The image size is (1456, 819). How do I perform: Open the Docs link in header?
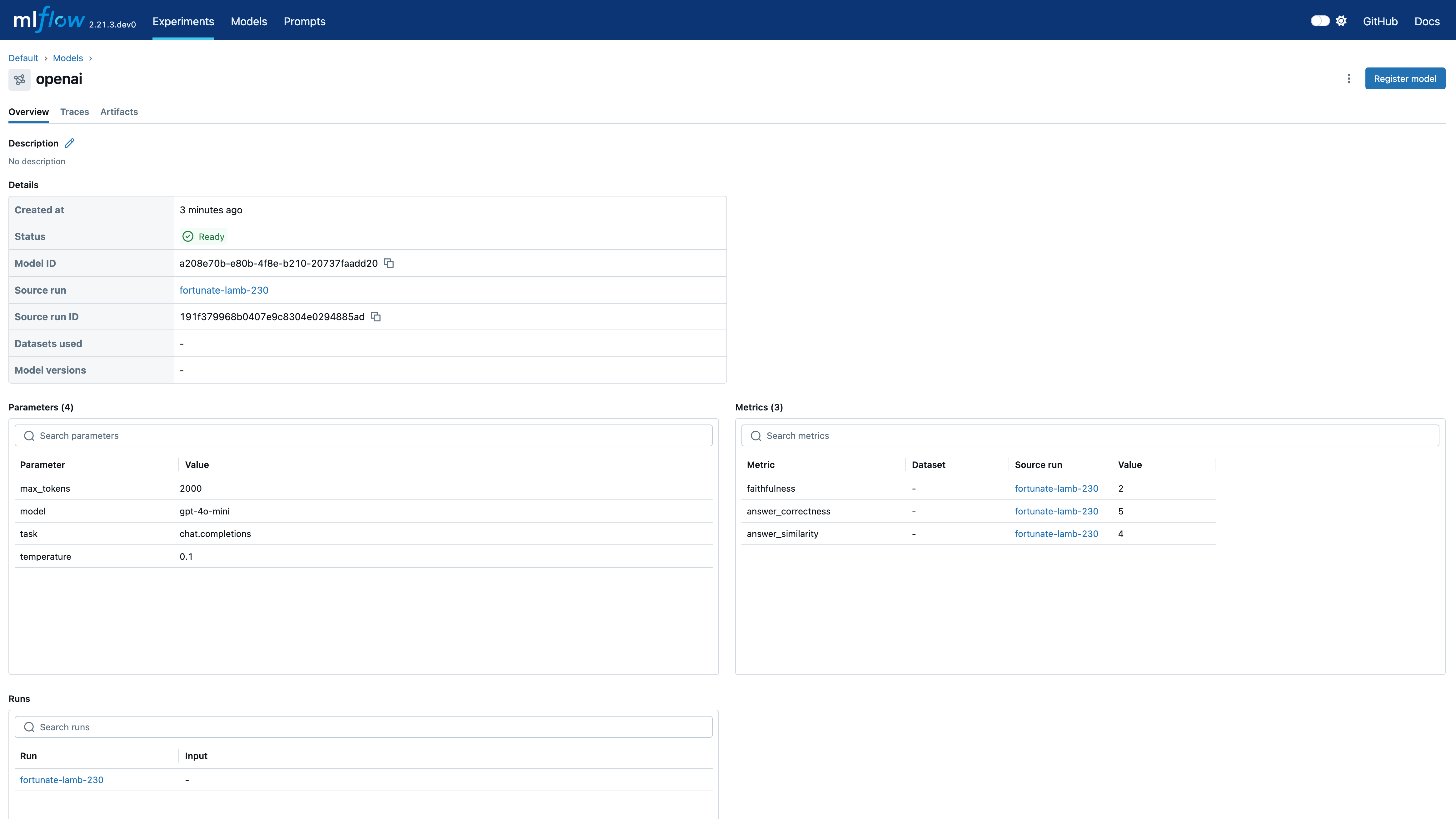tap(1427, 22)
